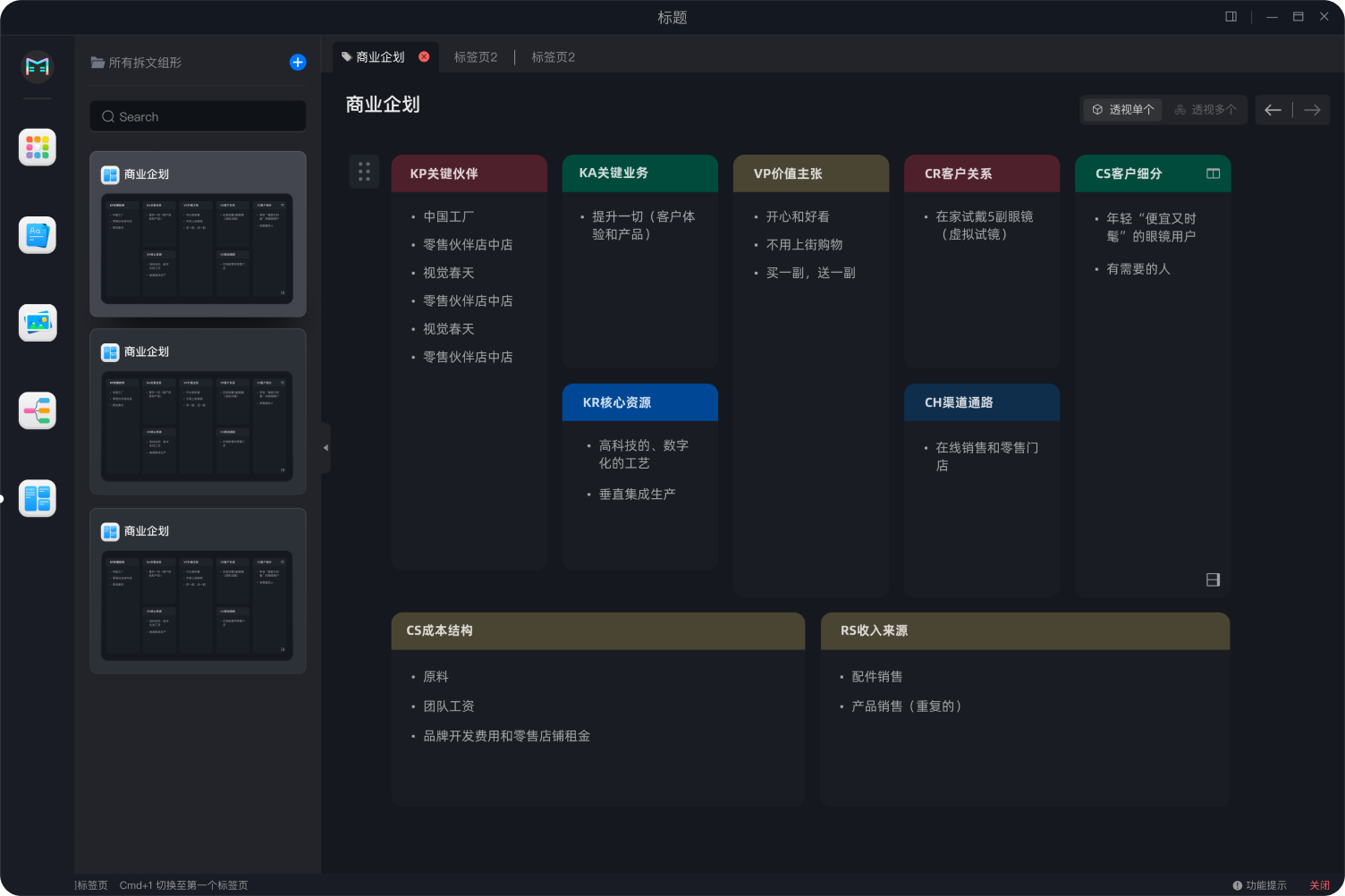Click the 关闭 link in status bar
1345x896 pixels.
(1319, 885)
